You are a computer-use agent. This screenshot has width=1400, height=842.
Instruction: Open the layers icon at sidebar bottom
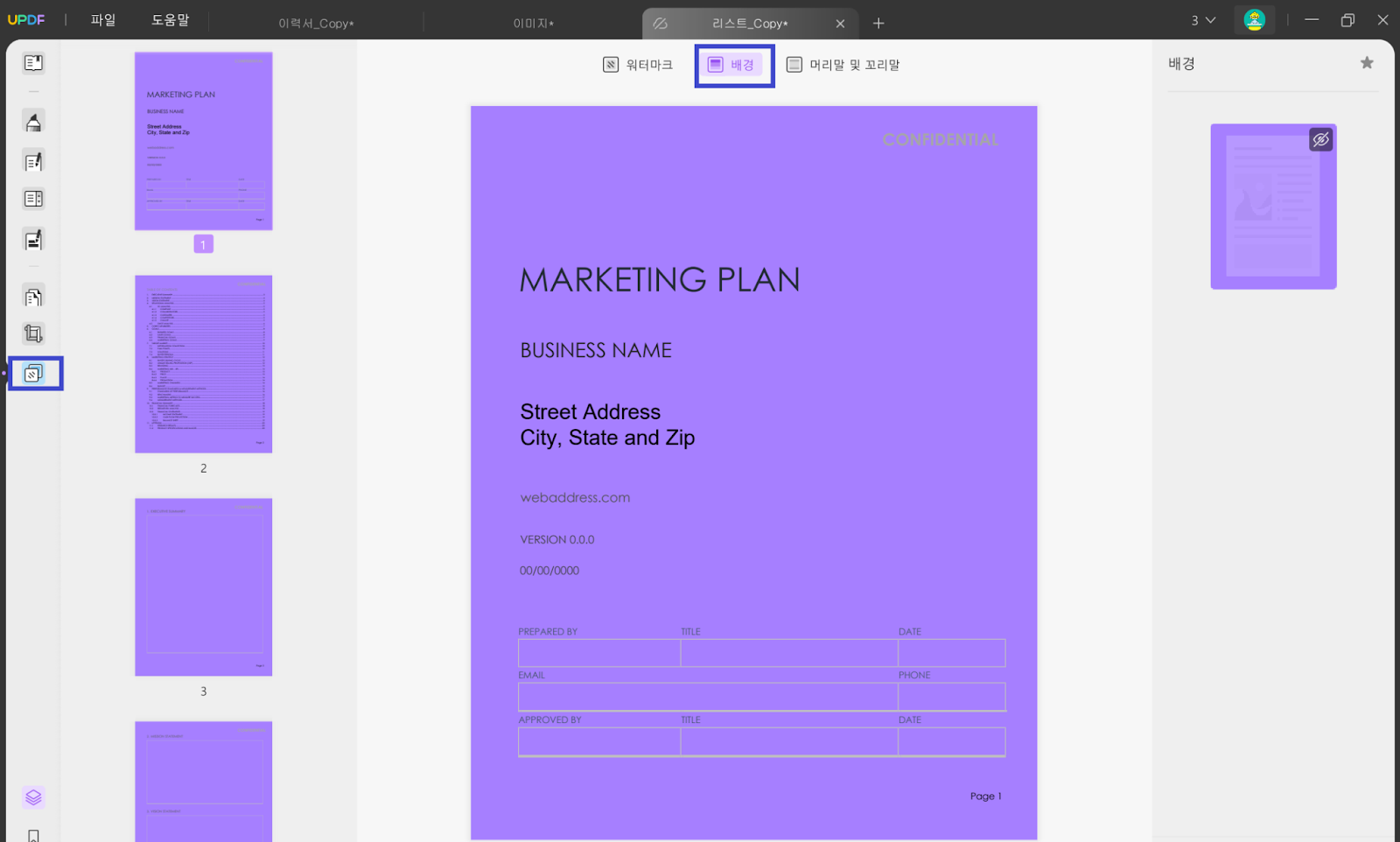[33, 797]
